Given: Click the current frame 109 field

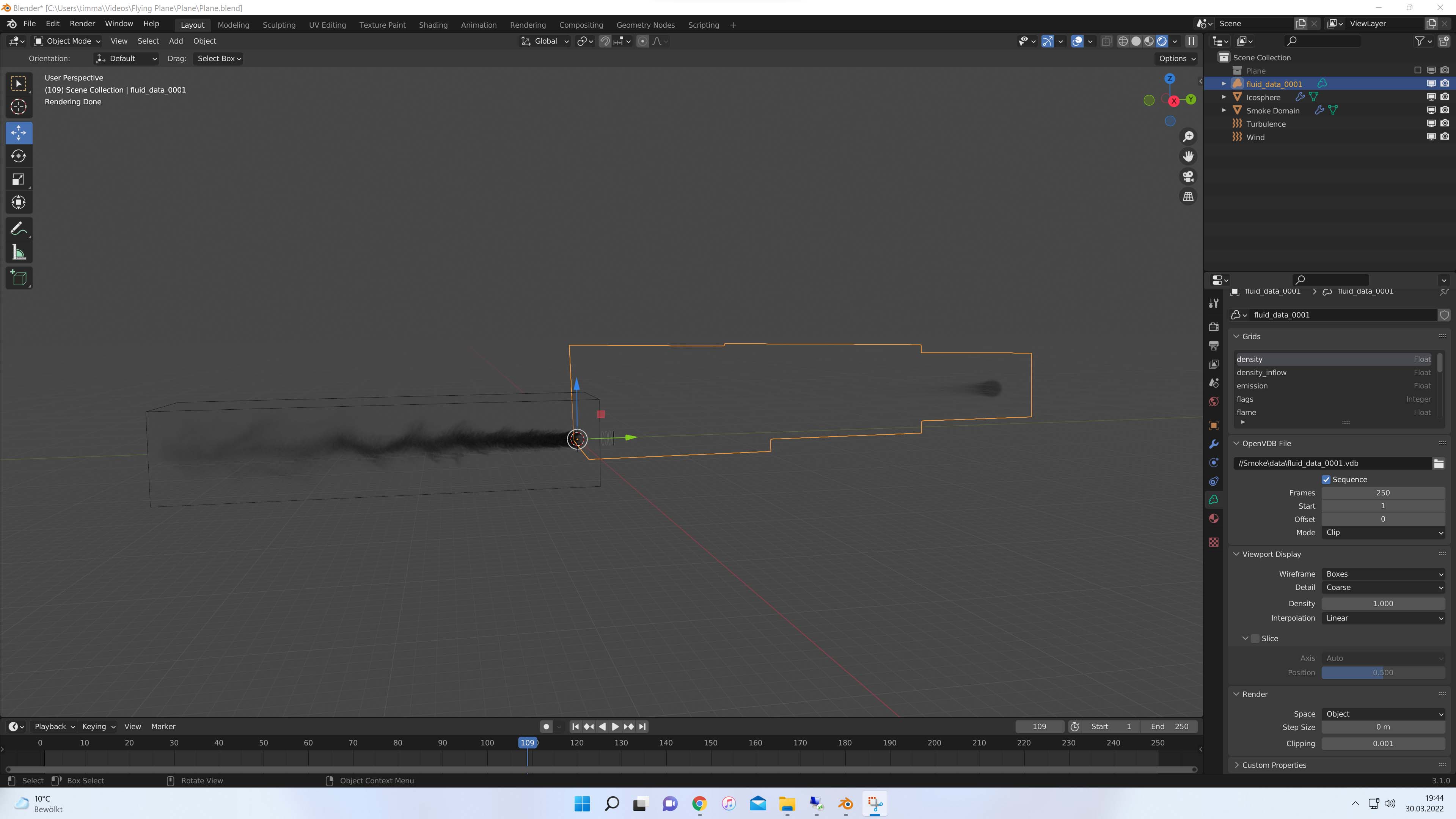Looking at the screenshot, I should tap(1040, 727).
